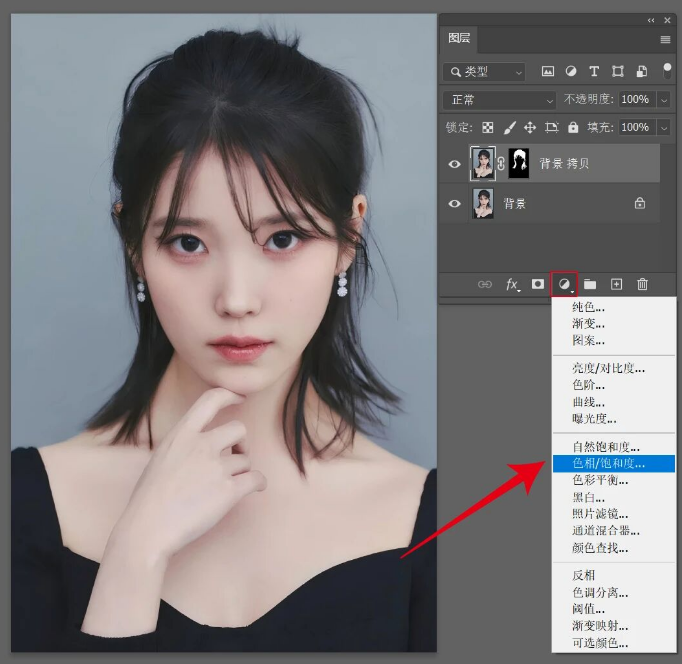Delete layer trash icon

pos(642,284)
